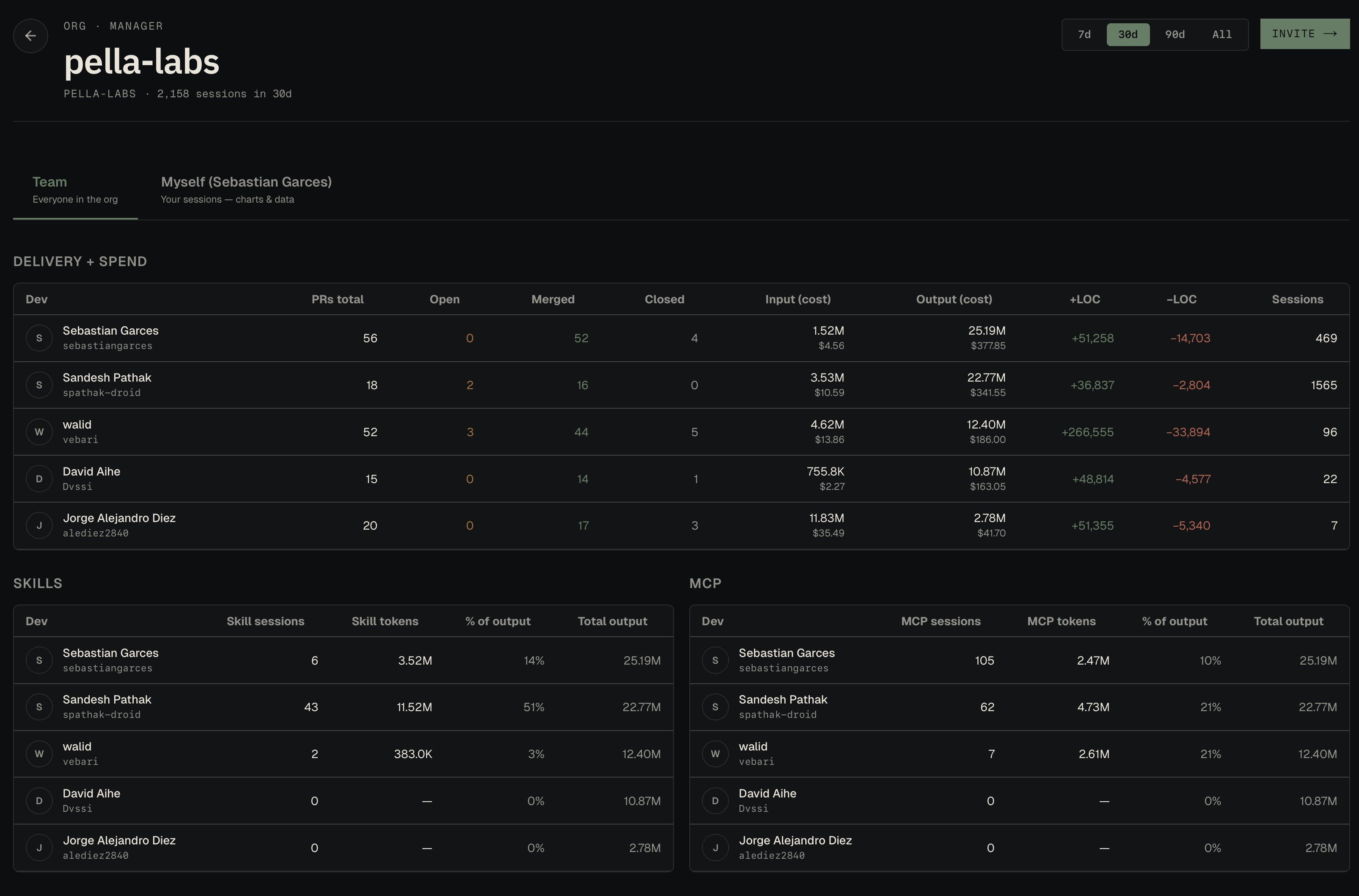Open Sebastian Garces avatar in Delivery table
Image resolution: width=1359 pixels, height=896 pixels.
coord(39,338)
